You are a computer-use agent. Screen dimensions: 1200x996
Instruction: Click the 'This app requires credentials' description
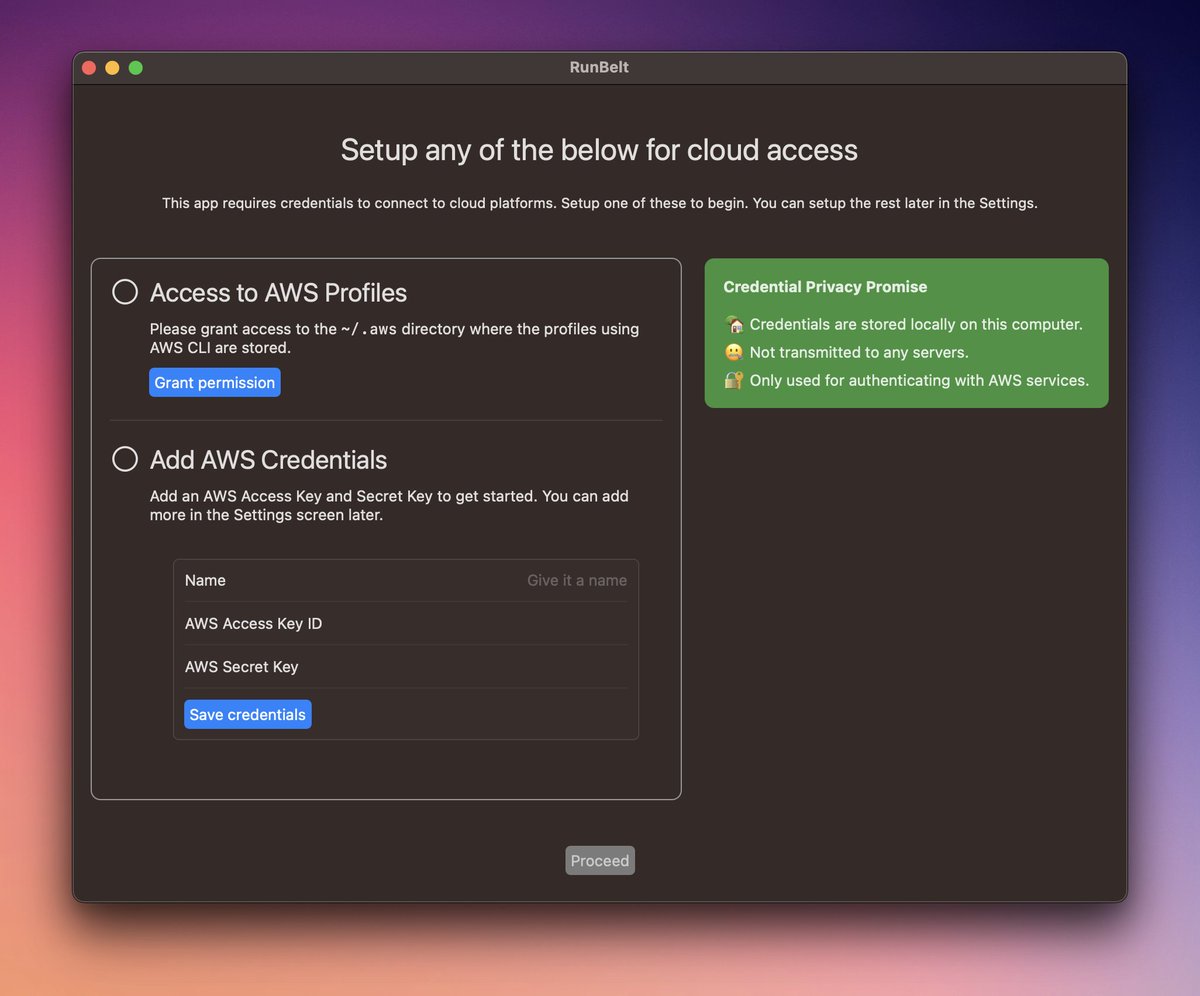pyautogui.click(x=600, y=203)
